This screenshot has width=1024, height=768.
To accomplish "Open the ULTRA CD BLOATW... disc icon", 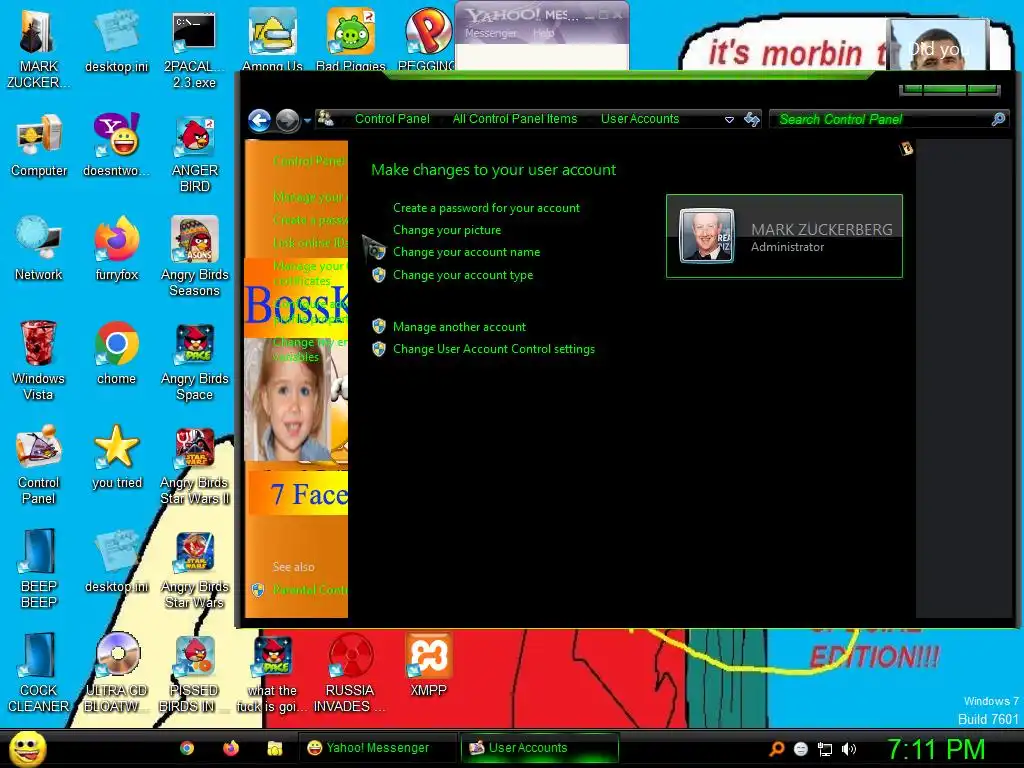I will 117,672.
